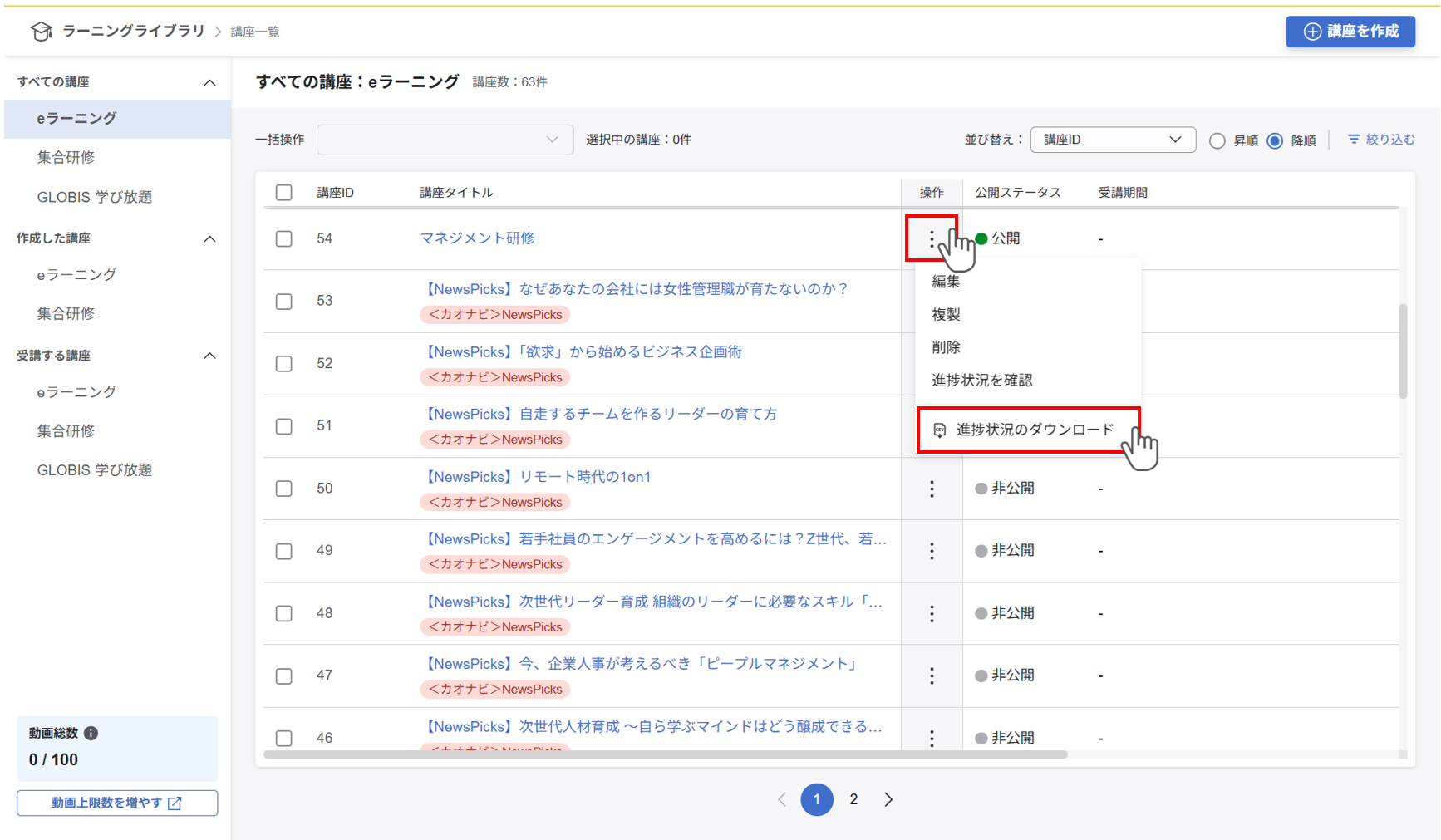Tick the select-all header checkbox

point(284,193)
